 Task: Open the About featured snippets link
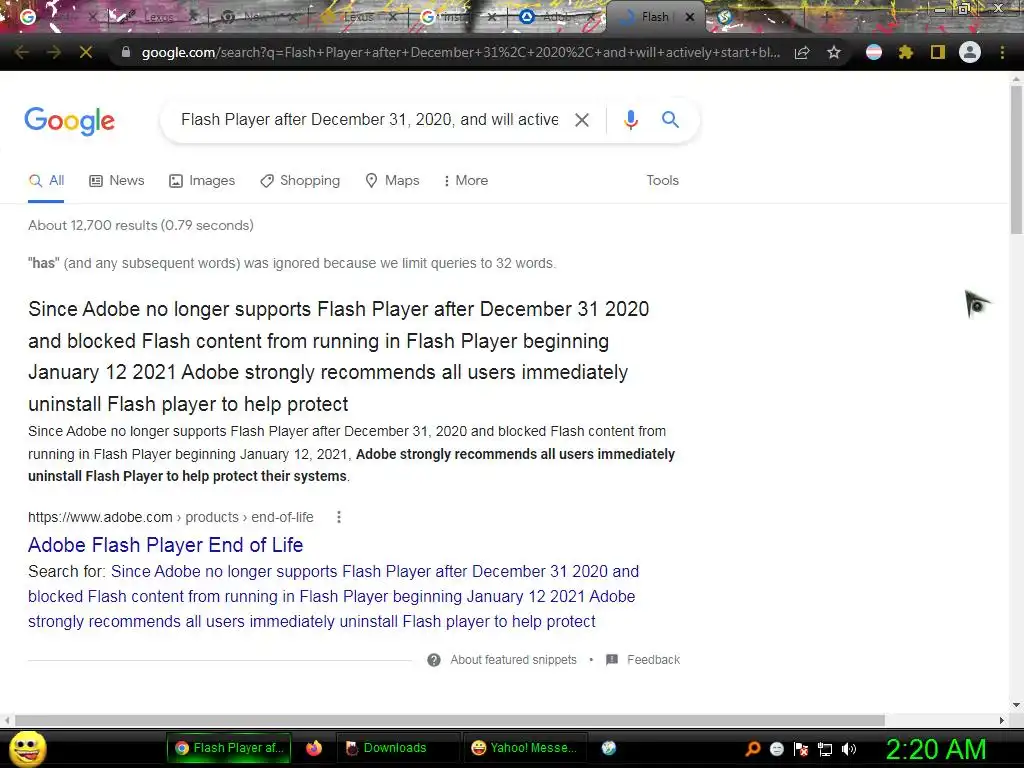point(513,660)
